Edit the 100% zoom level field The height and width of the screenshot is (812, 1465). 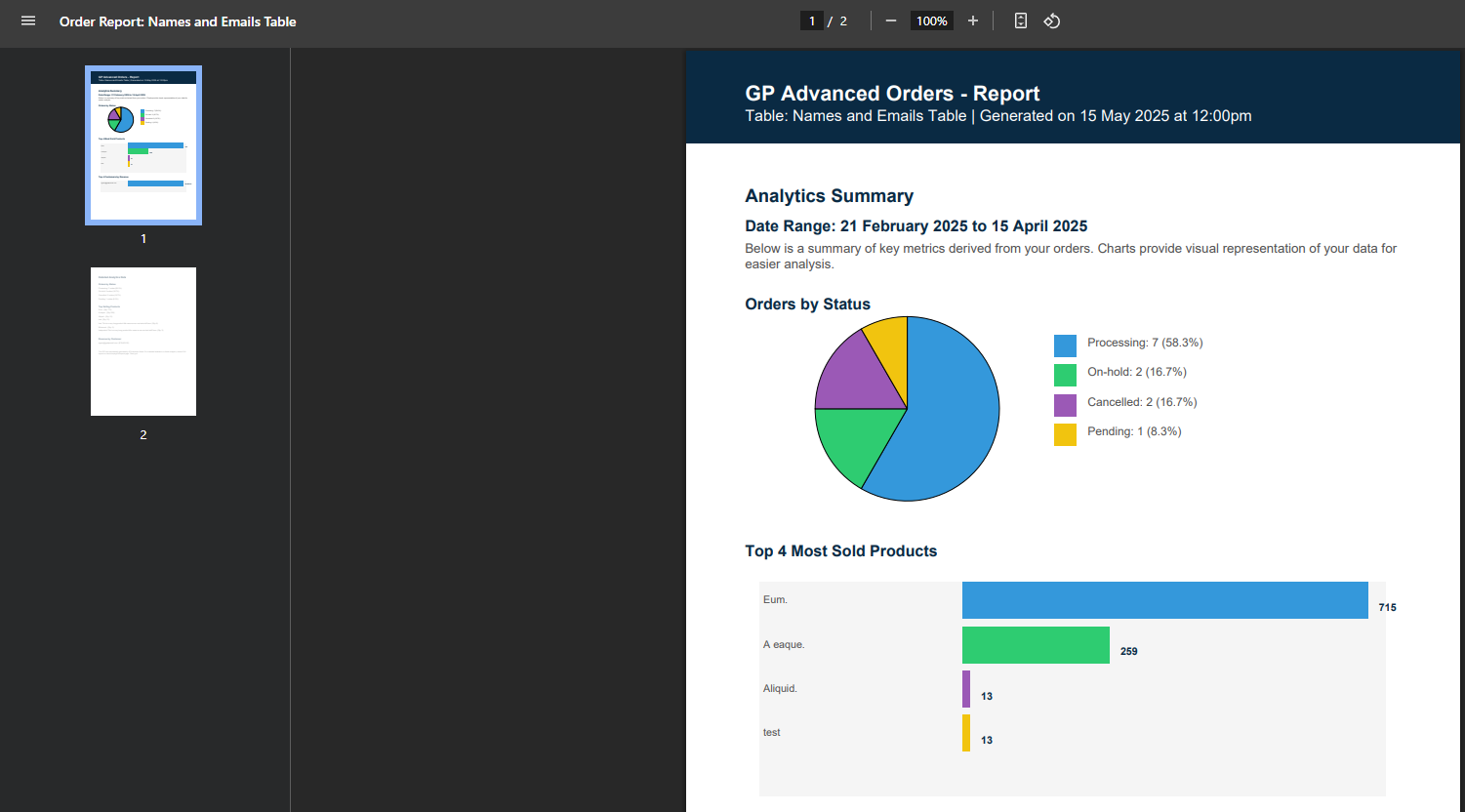click(x=932, y=20)
